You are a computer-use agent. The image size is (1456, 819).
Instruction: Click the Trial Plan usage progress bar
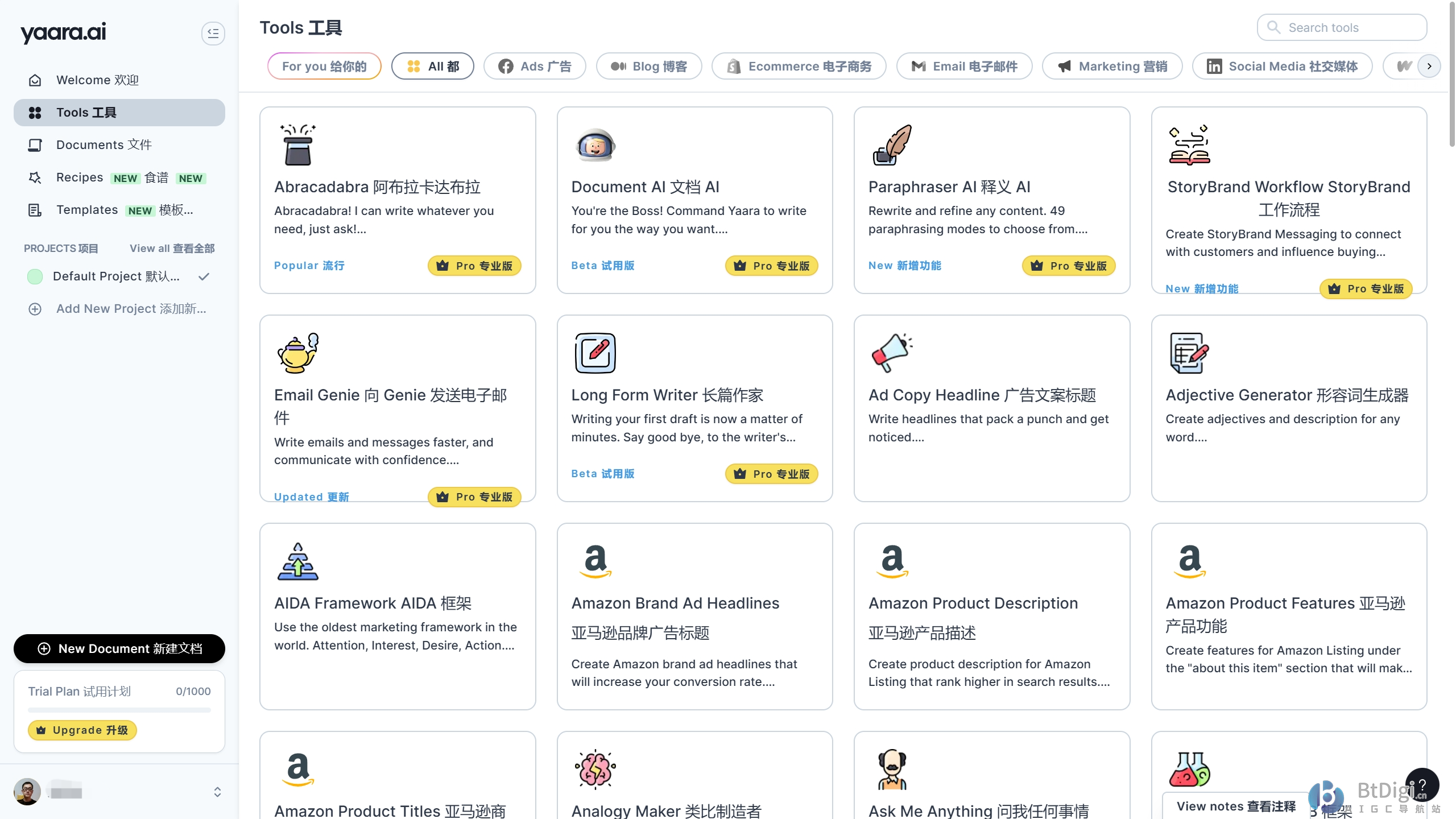[x=119, y=710]
